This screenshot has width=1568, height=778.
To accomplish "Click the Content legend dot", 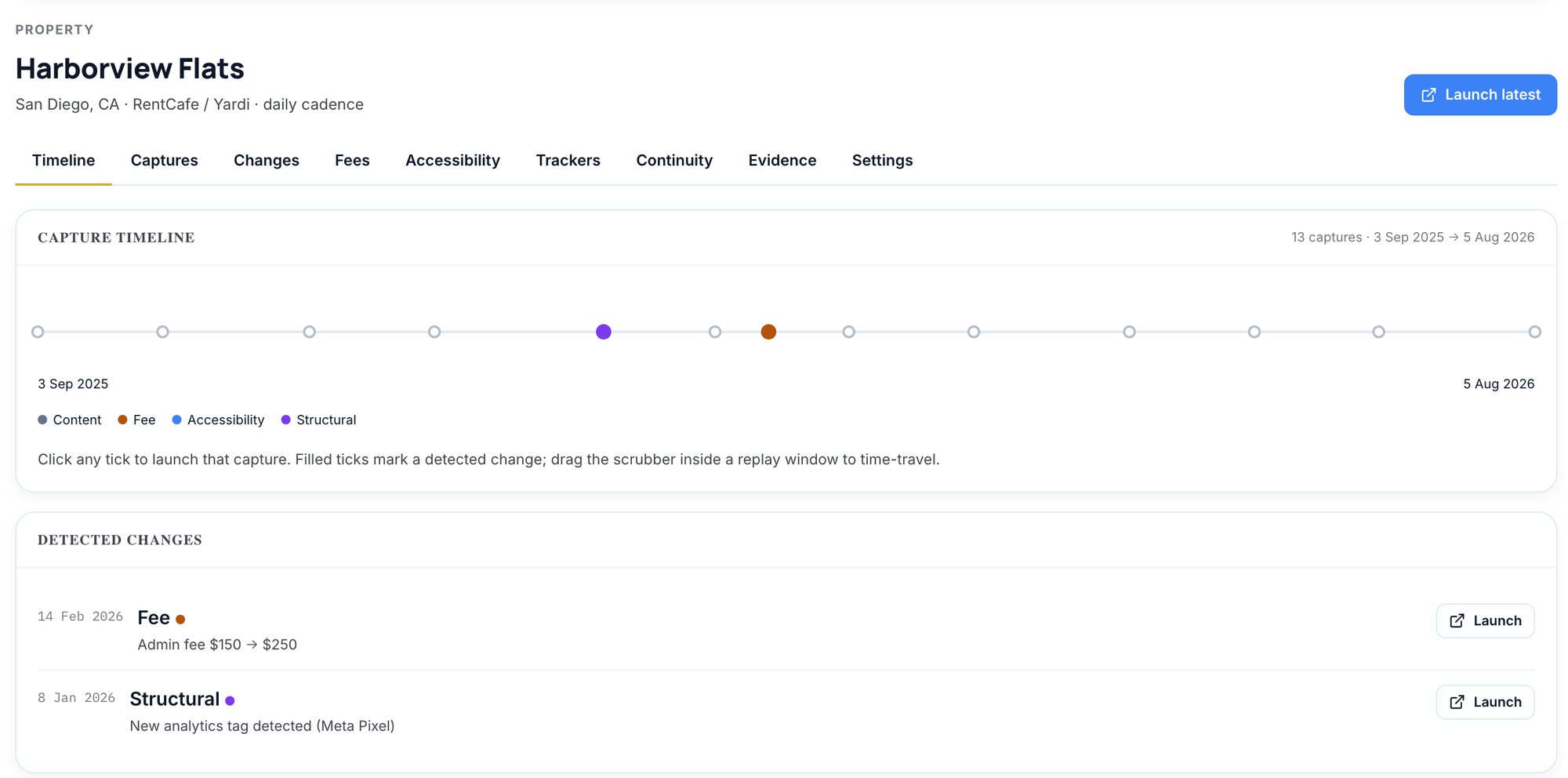I will [42, 420].
